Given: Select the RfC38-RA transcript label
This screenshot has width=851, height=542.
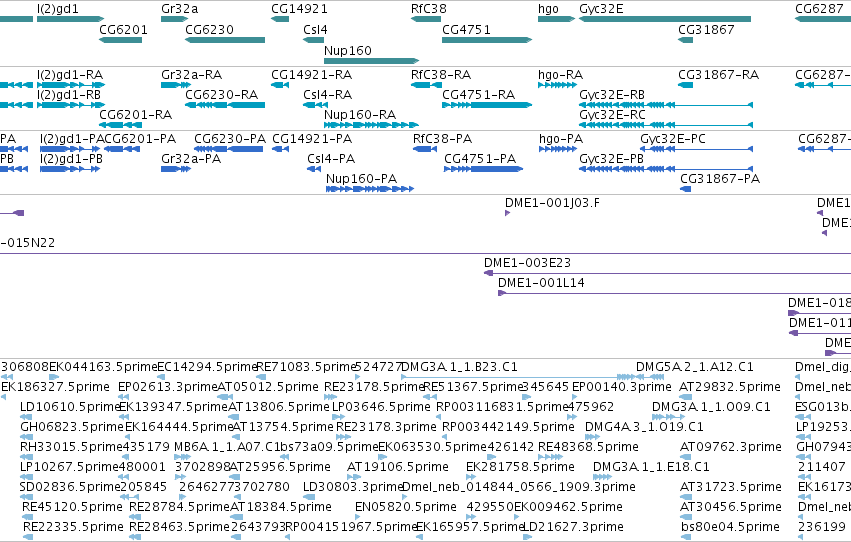Looking at the screenshot, I should [x=441, y=74].
